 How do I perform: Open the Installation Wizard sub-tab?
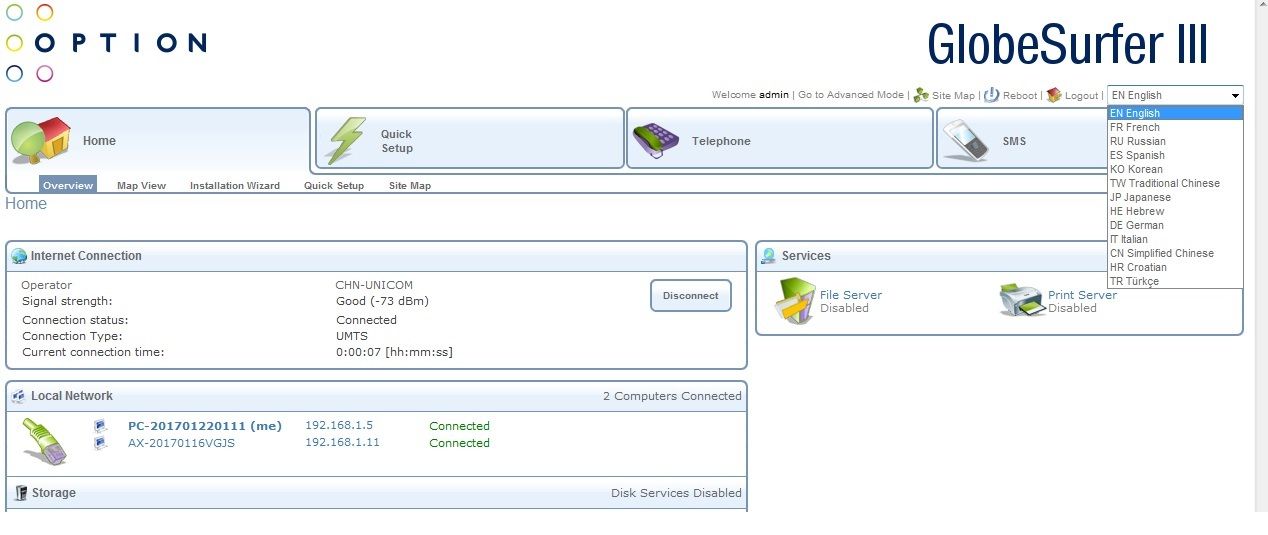point(235,185)
